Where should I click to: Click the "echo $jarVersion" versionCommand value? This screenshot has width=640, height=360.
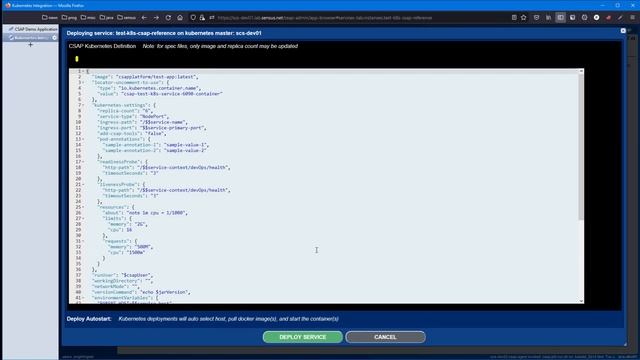164,292
